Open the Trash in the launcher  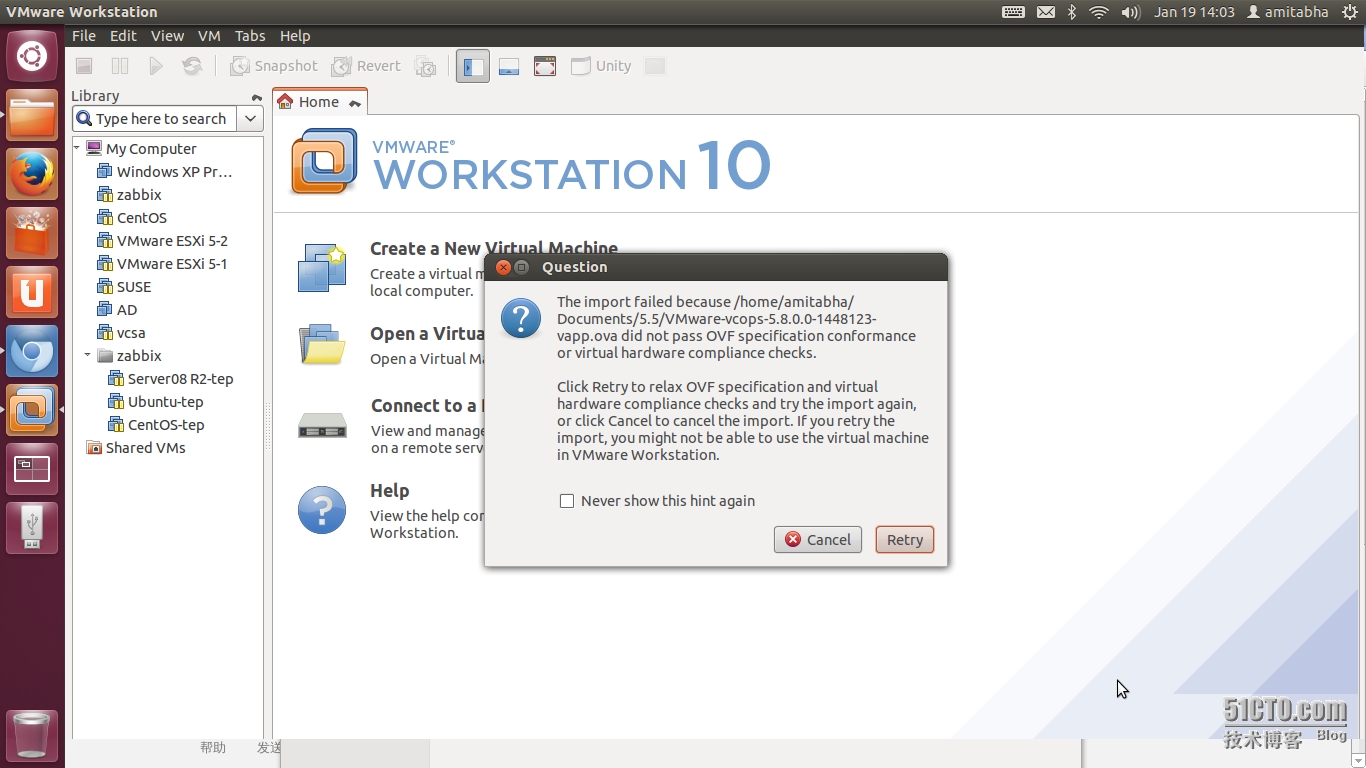(x=32, y=736)
